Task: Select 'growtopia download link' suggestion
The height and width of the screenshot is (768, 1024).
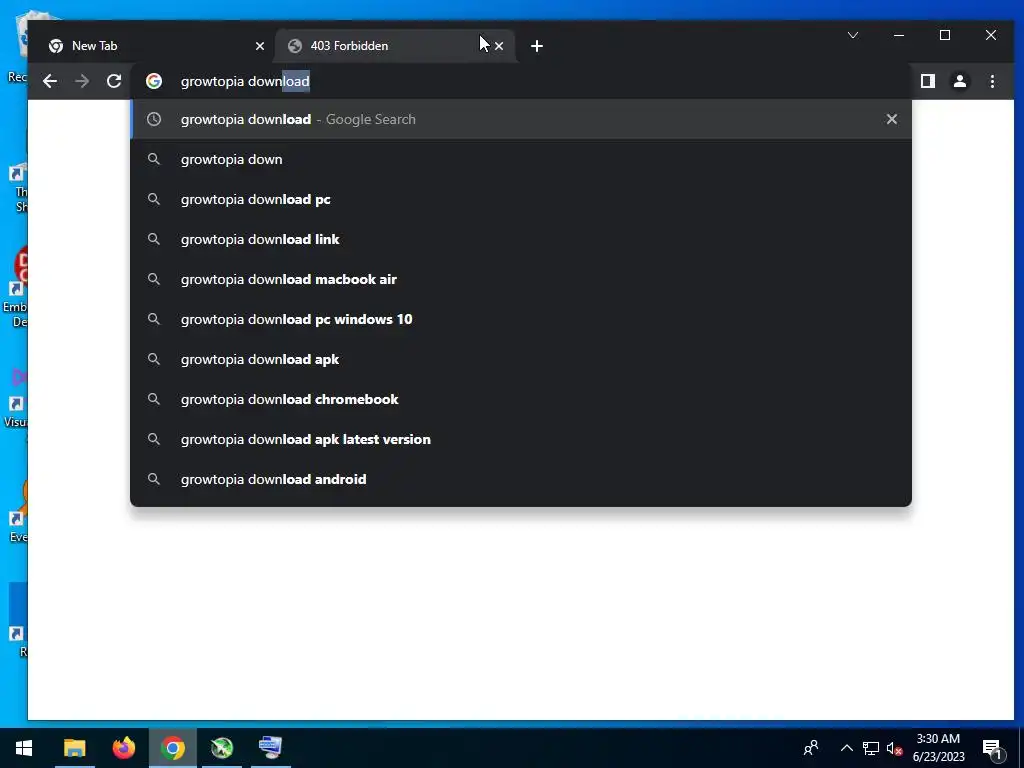Action: pyautogui.click(x=520, y=239)
